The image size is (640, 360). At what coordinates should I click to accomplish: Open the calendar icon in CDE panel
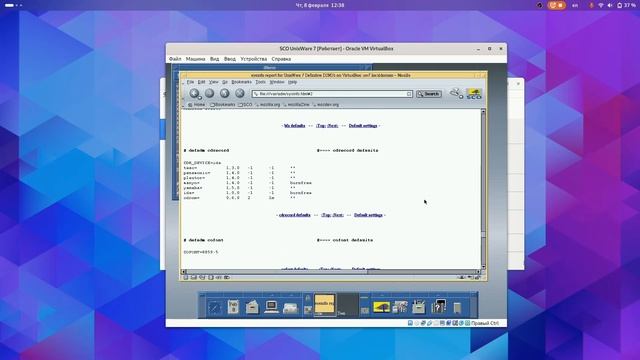pos(233,307)
